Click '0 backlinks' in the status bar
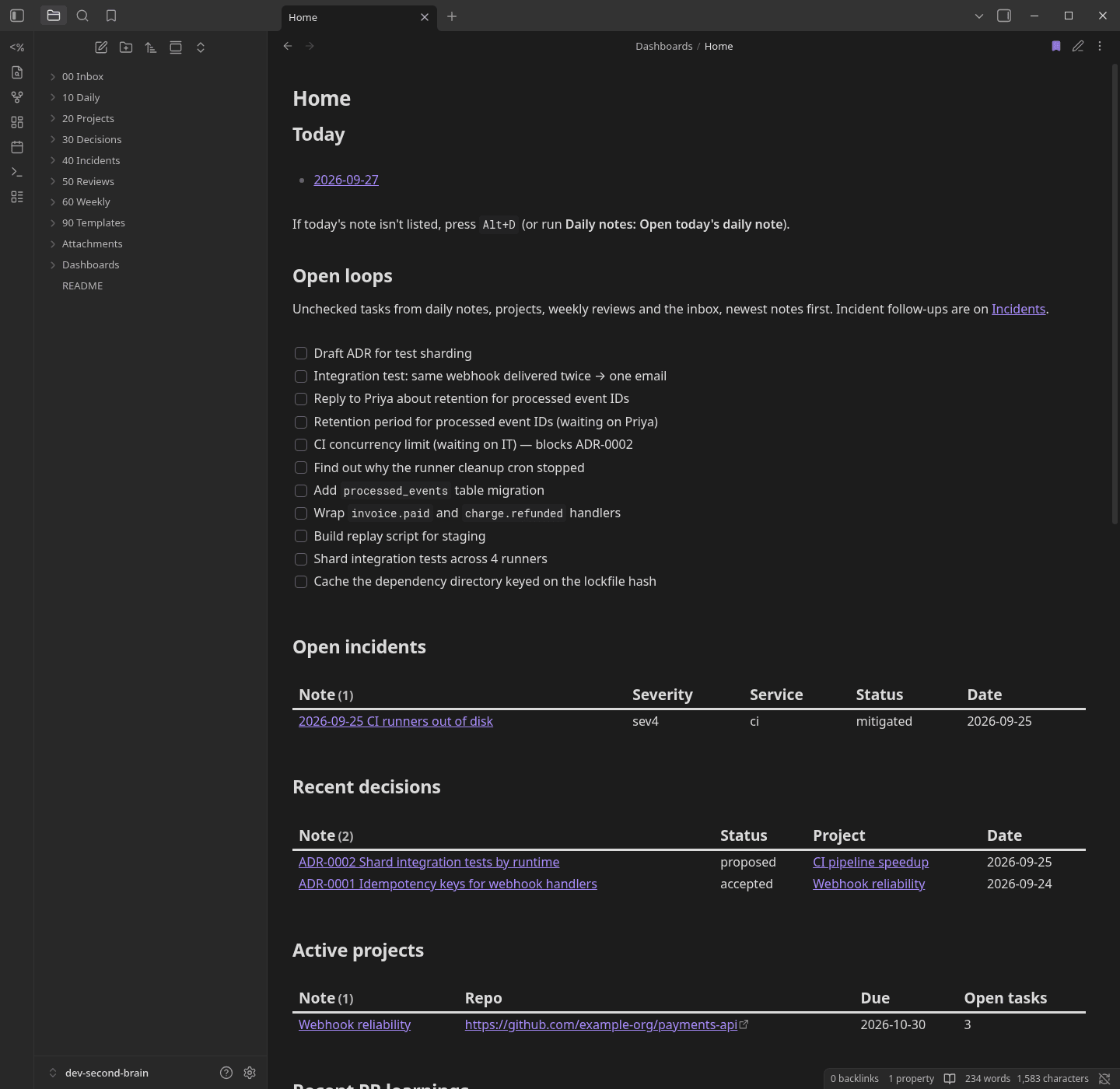The image size is (1120, 1089). tap(854, 1078)
